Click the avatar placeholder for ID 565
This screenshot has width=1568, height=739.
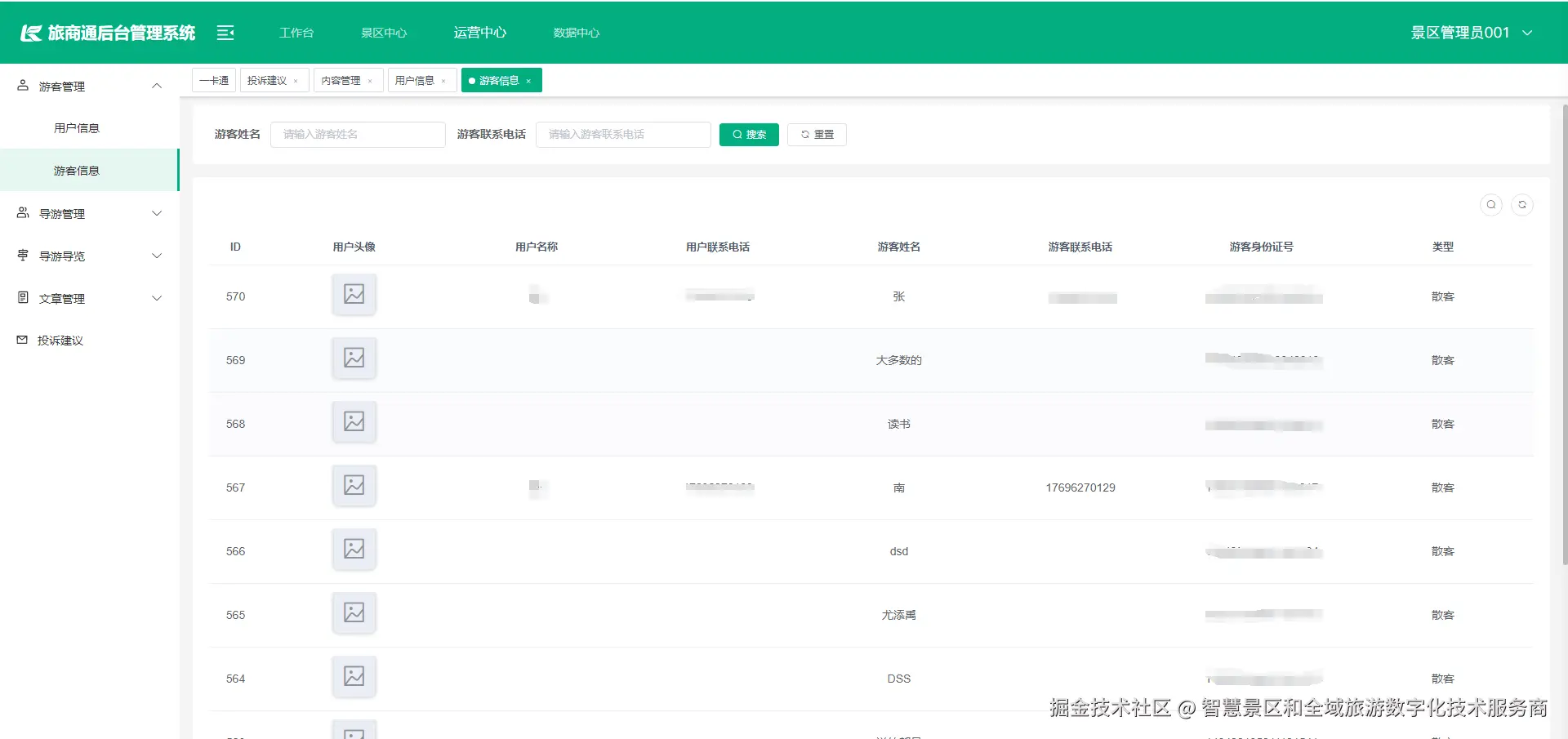[x=354, y=612]
